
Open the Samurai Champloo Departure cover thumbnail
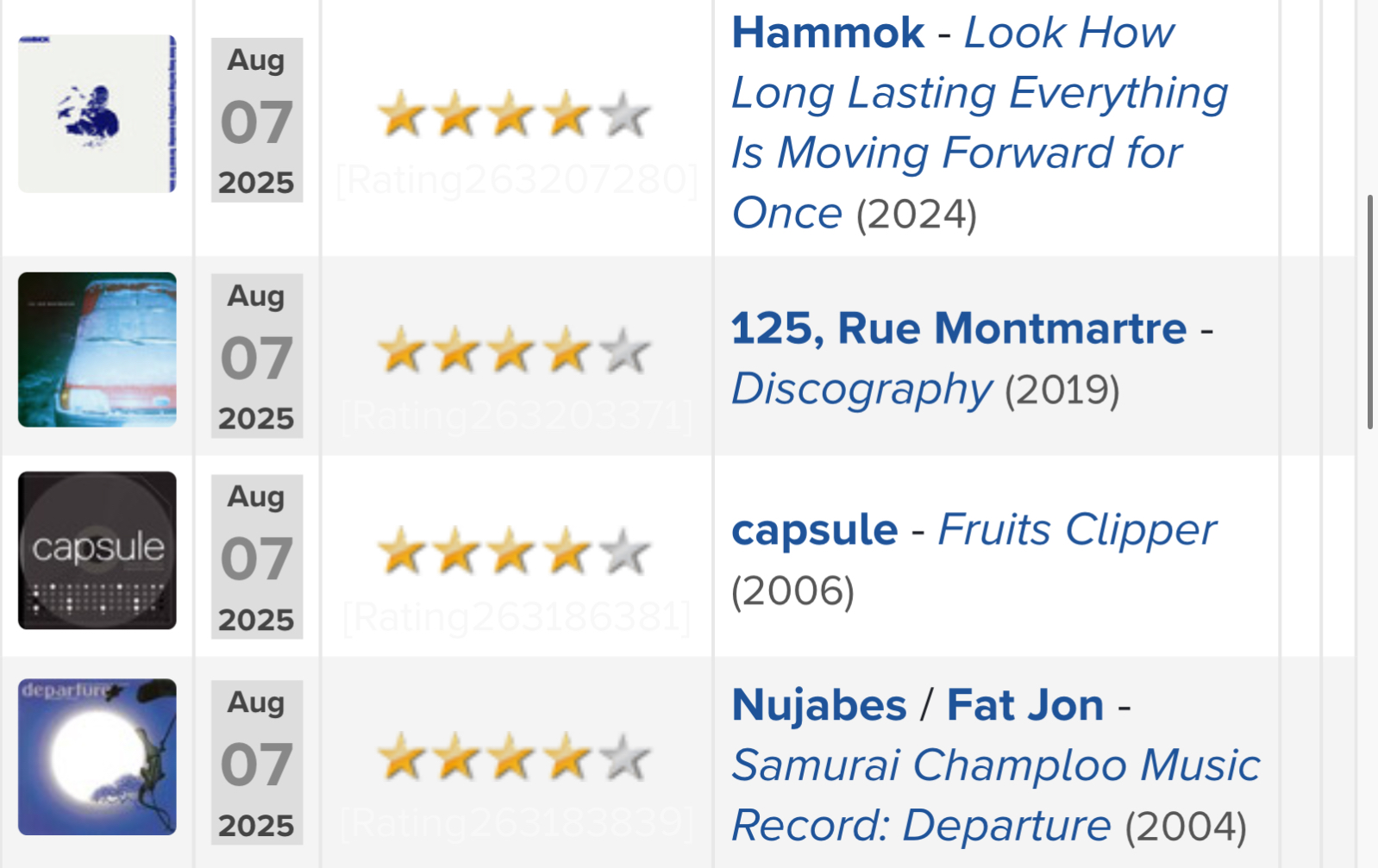click(x=97, y=757)
